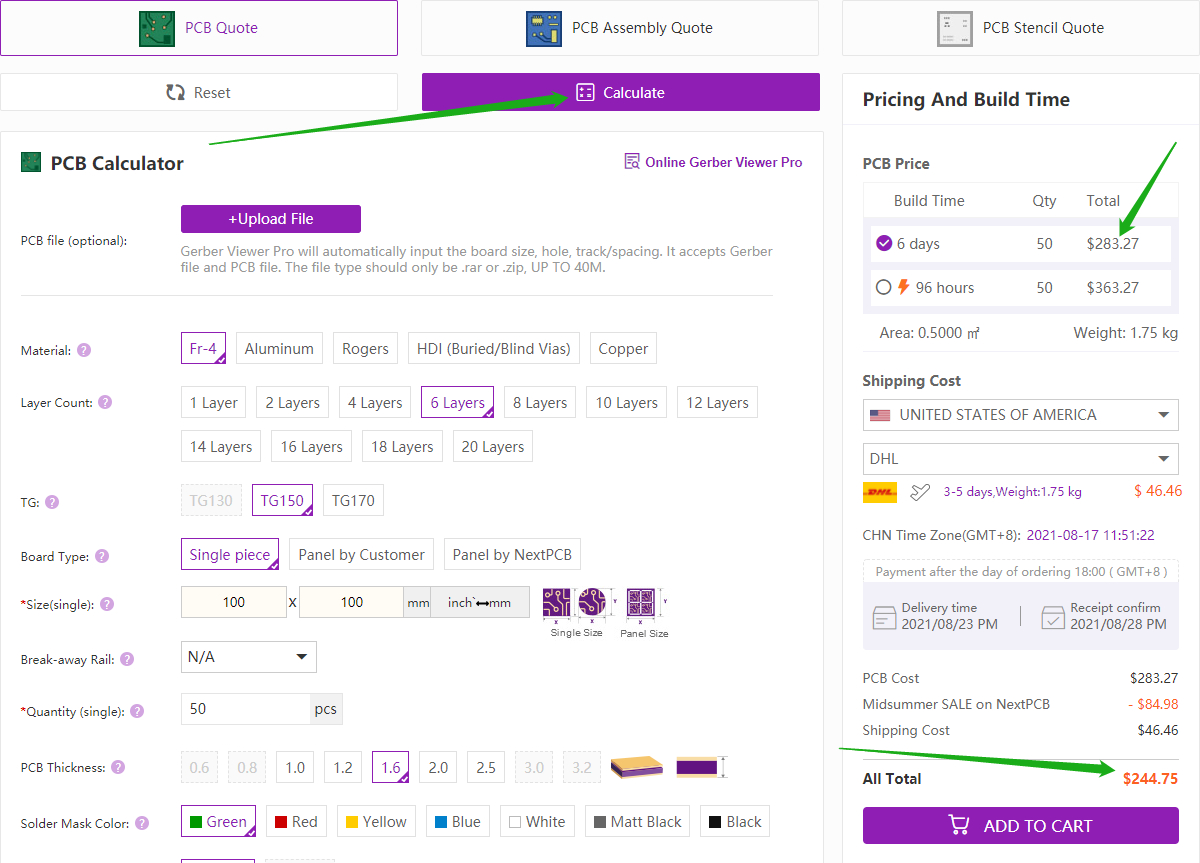The height and width of the screenshot is (863, 1200).
Task: Open the Break-away Rail dropdown
Action: click(x=248, y=657)
